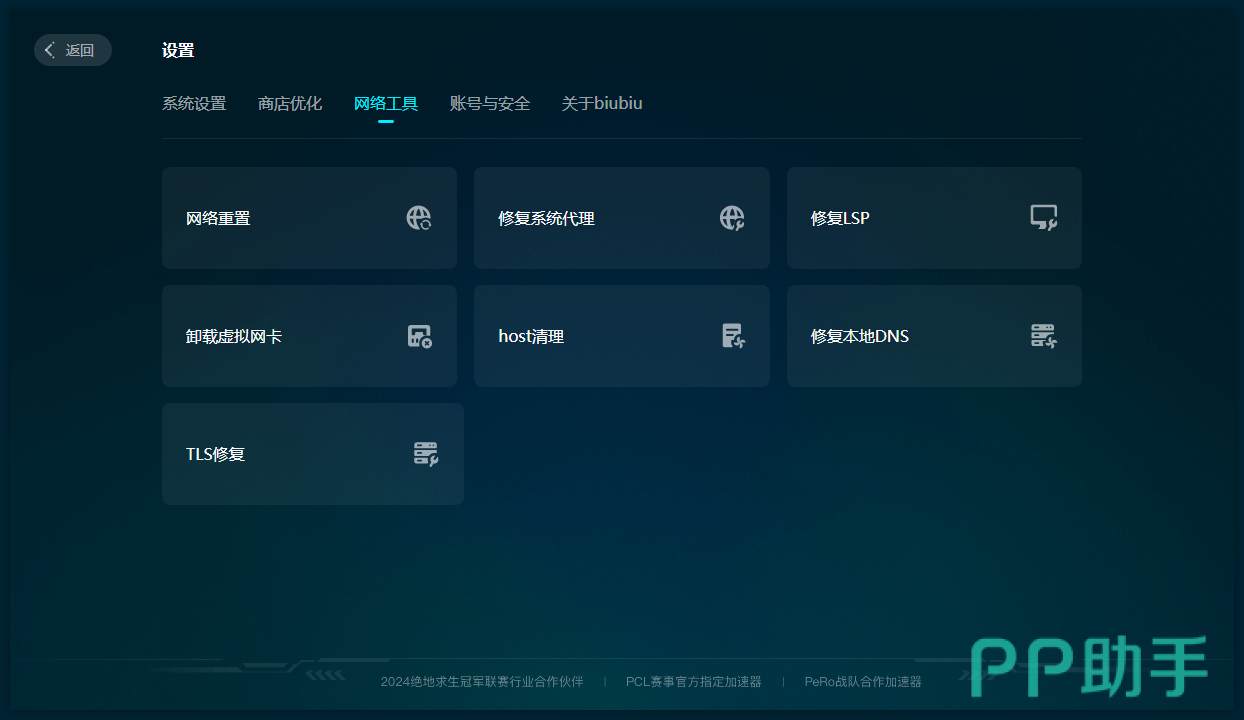1244x720 pixels.
Task: Click the globe icon on 网络重置 card
Action: [x=419, y=218]
